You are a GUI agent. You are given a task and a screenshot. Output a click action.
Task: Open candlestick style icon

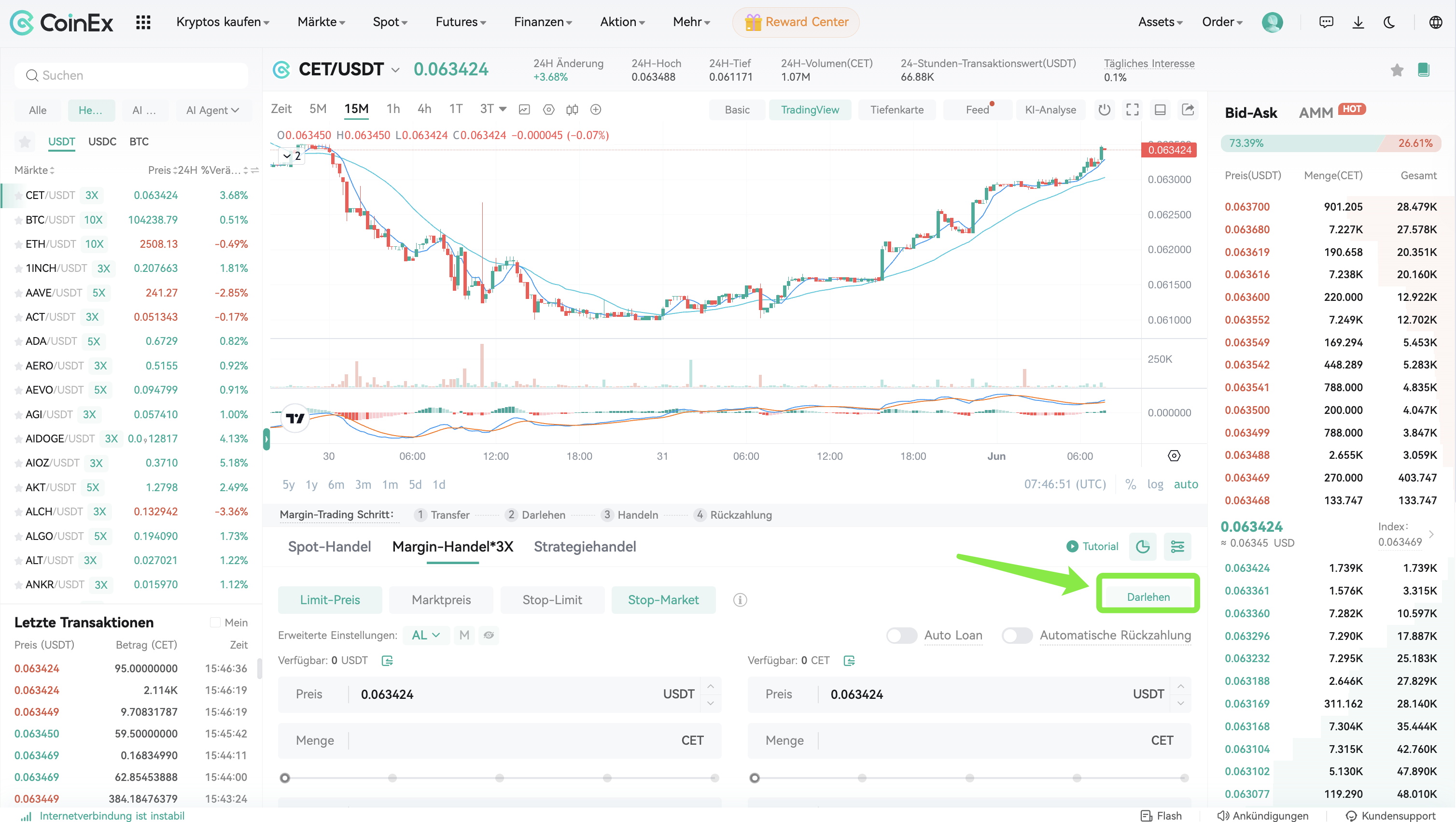tap(572, 110)
